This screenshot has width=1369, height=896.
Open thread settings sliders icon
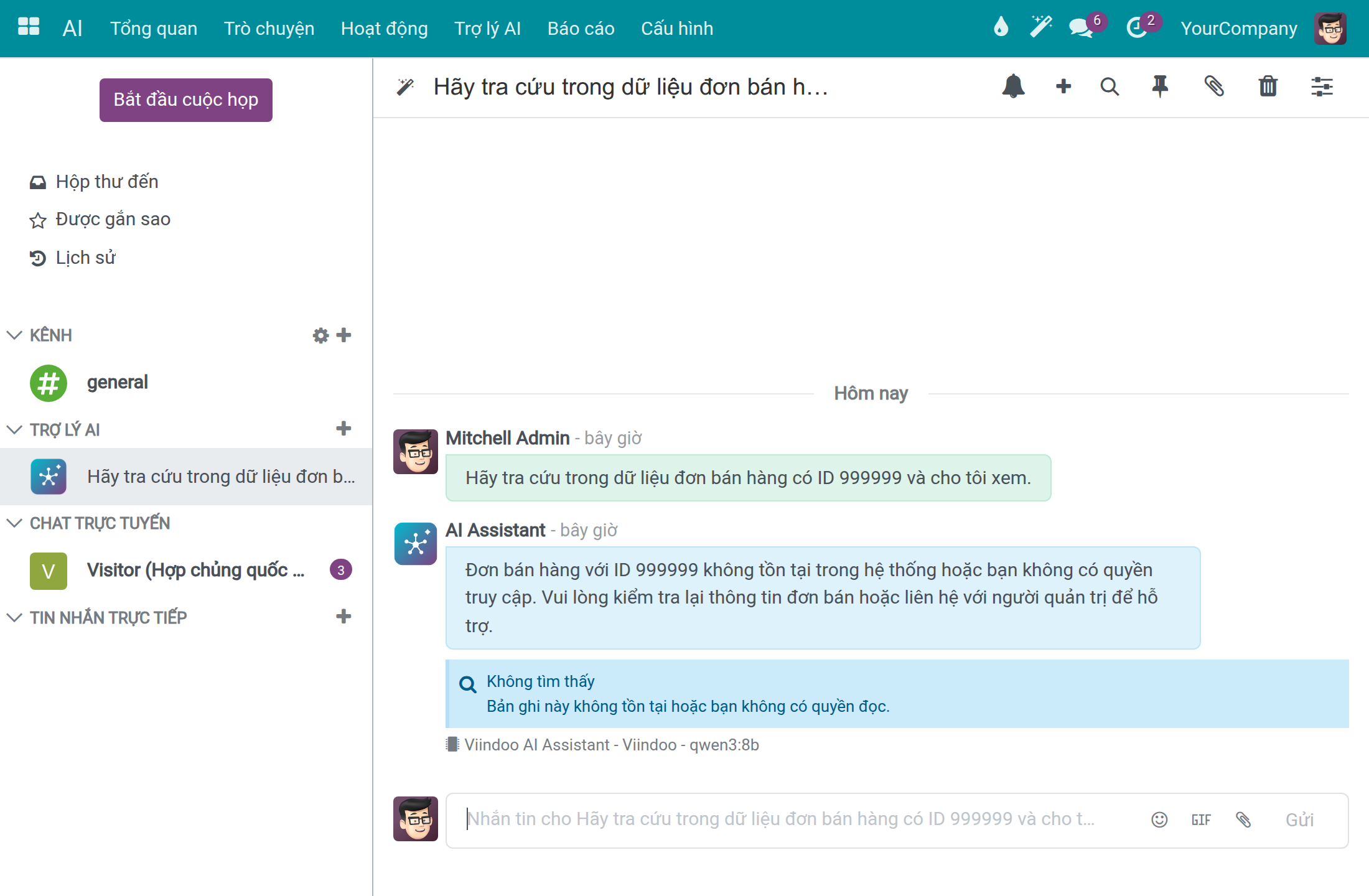(x=1322, y=86)
